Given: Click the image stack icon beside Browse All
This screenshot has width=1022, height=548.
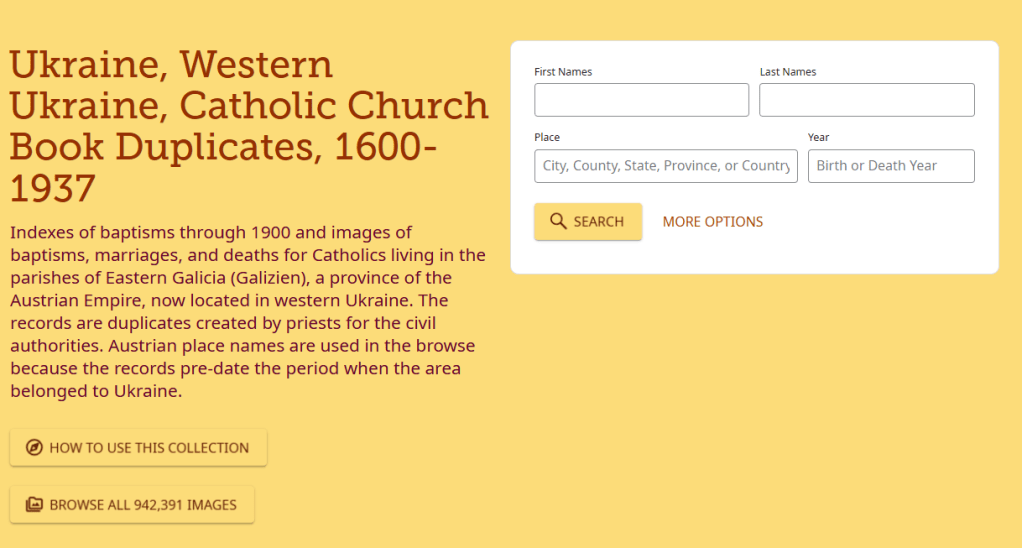Looking at the screenshot, I should (x=34, y=505).
